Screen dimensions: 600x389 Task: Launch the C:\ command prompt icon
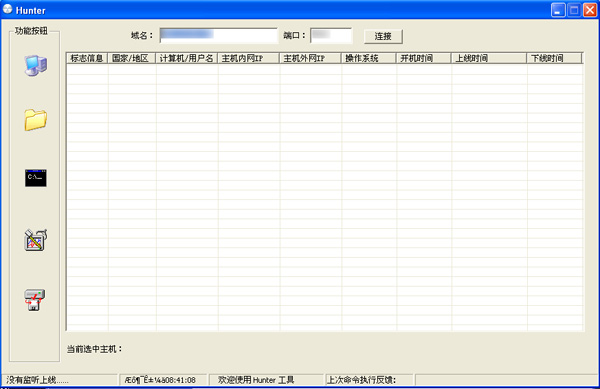point(36,178)
